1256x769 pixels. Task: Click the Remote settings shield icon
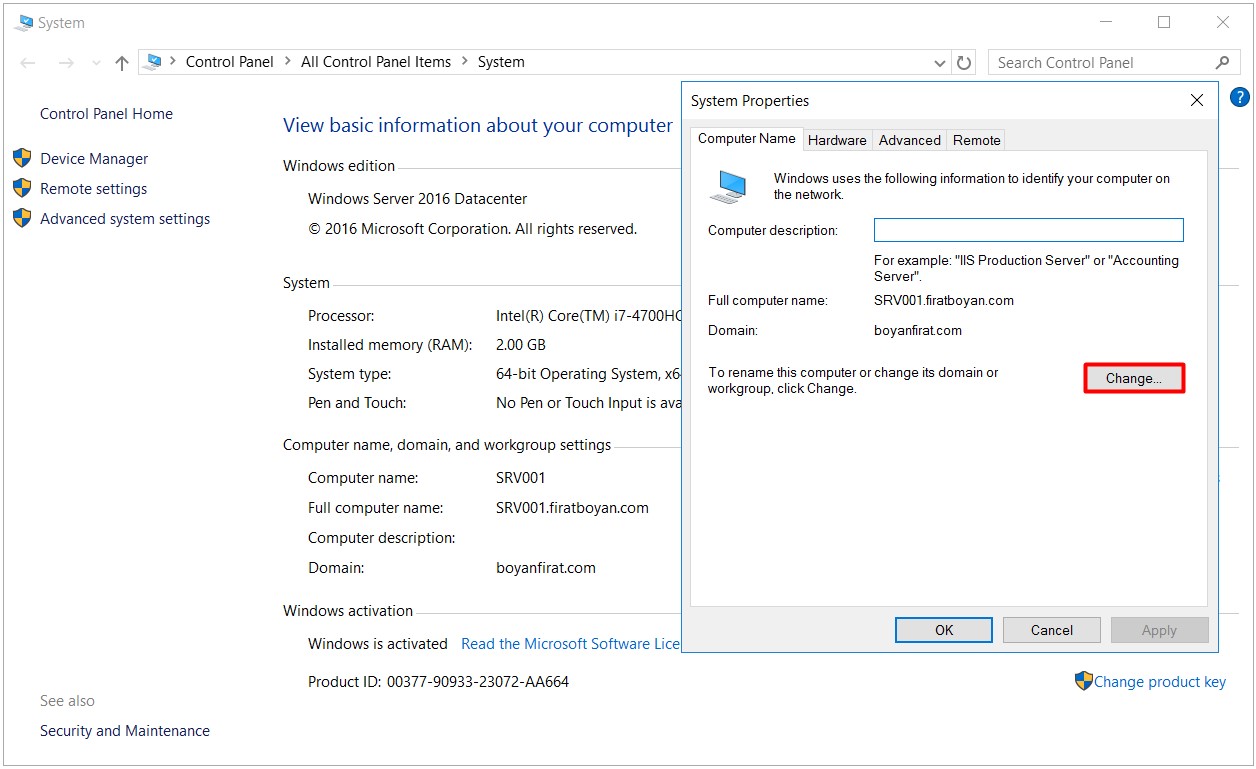[x=22, y=188]
